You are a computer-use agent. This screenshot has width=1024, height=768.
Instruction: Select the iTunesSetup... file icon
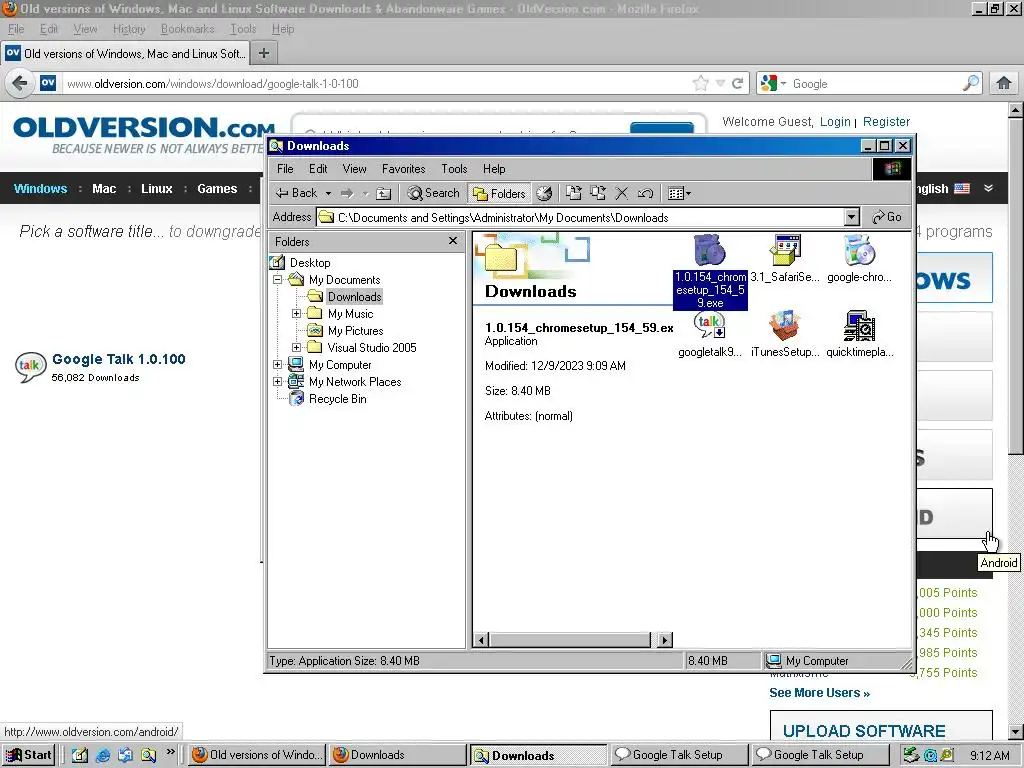click(x=784, y=326)
